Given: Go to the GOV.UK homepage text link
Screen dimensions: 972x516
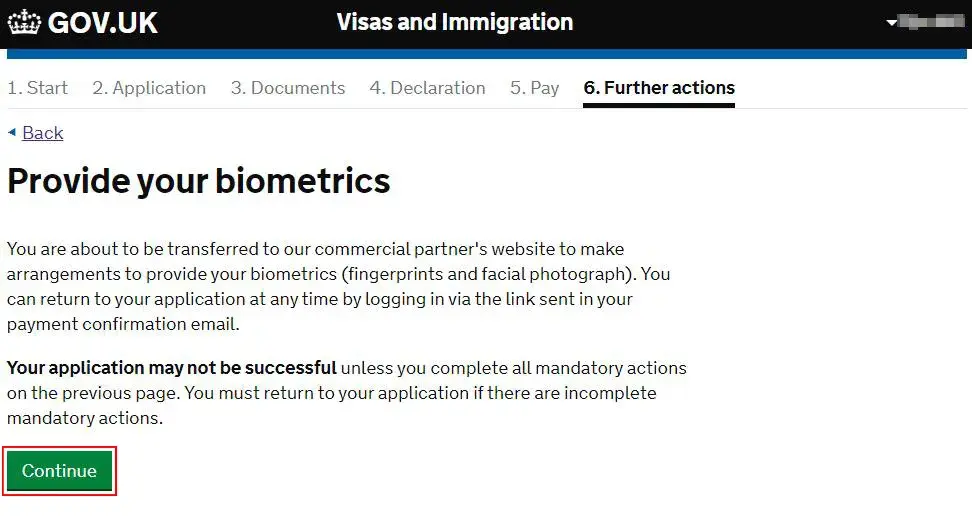Looking at the screenshot, I should pos(103,23).
